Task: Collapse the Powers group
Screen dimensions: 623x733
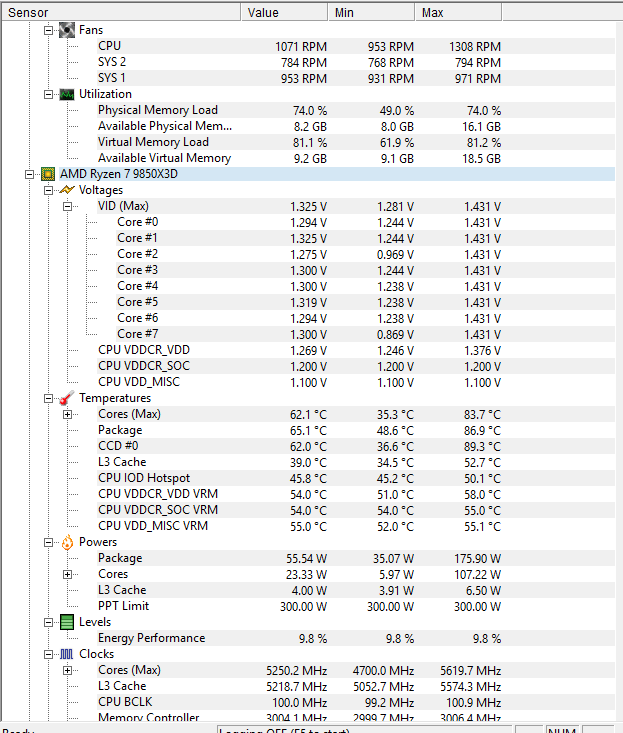Action: coord(48,542)
